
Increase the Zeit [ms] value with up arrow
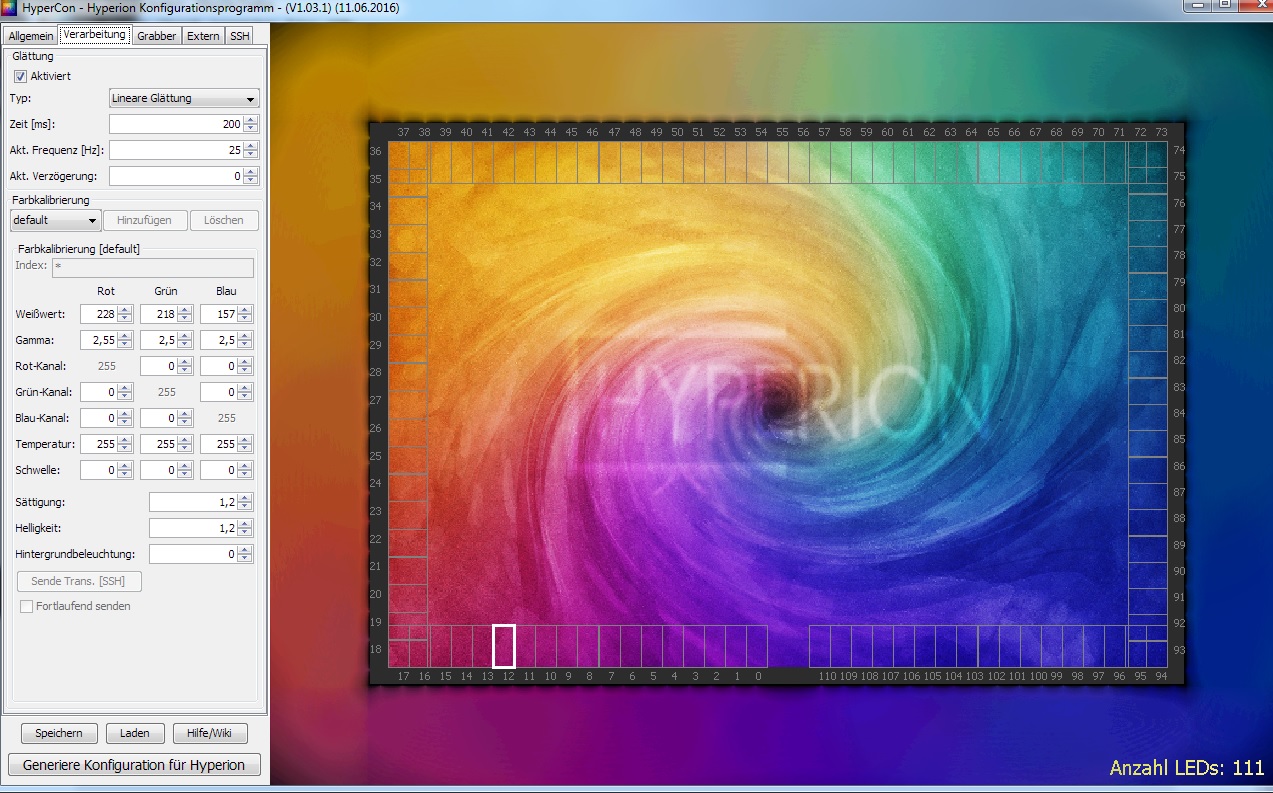click(x=250, y=120)
